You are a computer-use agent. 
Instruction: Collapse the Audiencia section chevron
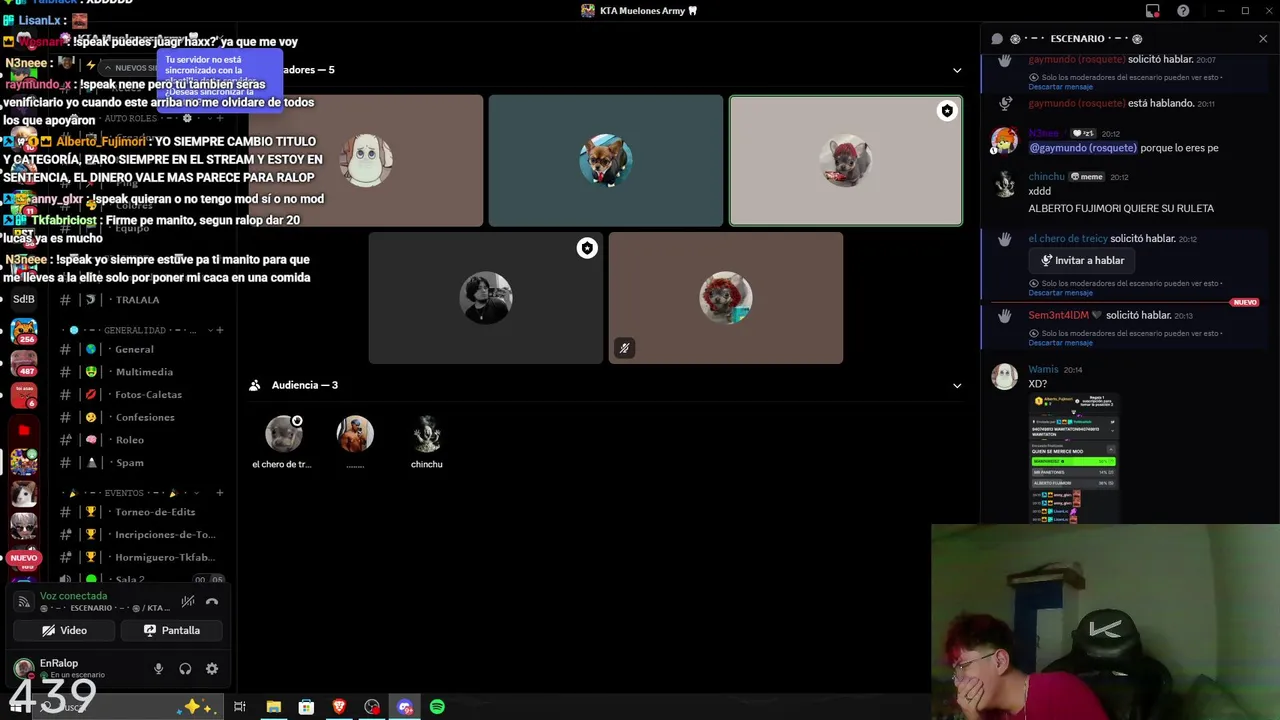point(957,385)
